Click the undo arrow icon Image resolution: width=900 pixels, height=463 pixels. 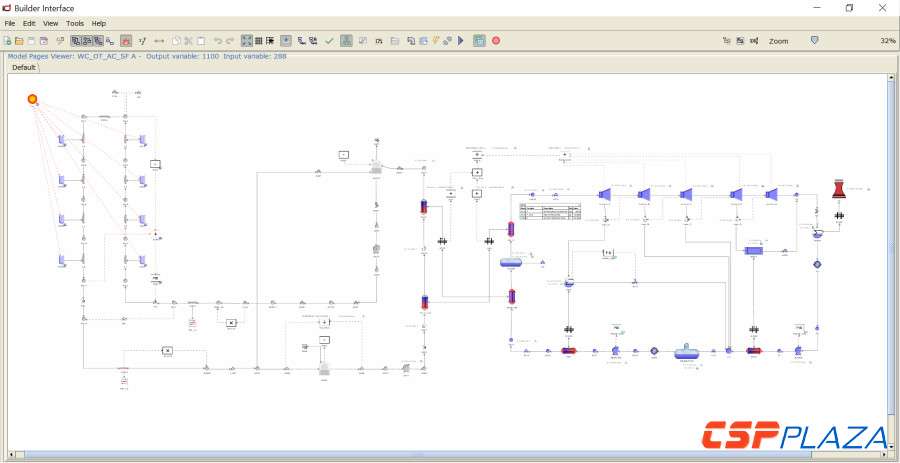[218, 41]
